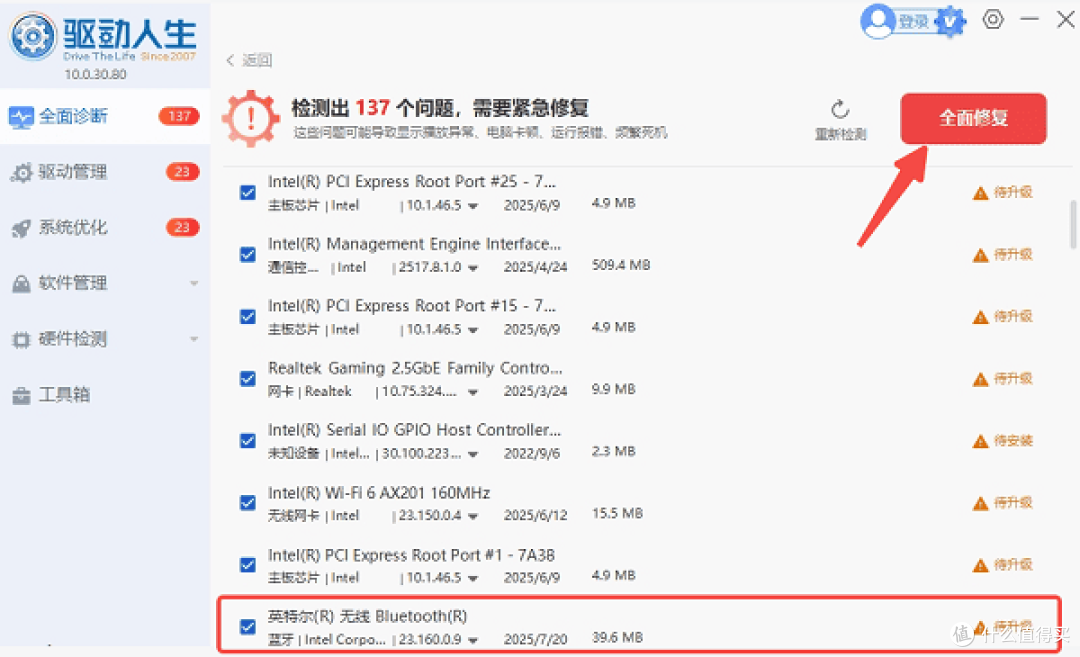Viewport: 1080px width, 657px height.
Task: Open the 驱动管理 driver management tab
Action: pyautogui.click(x=105, y=171)
